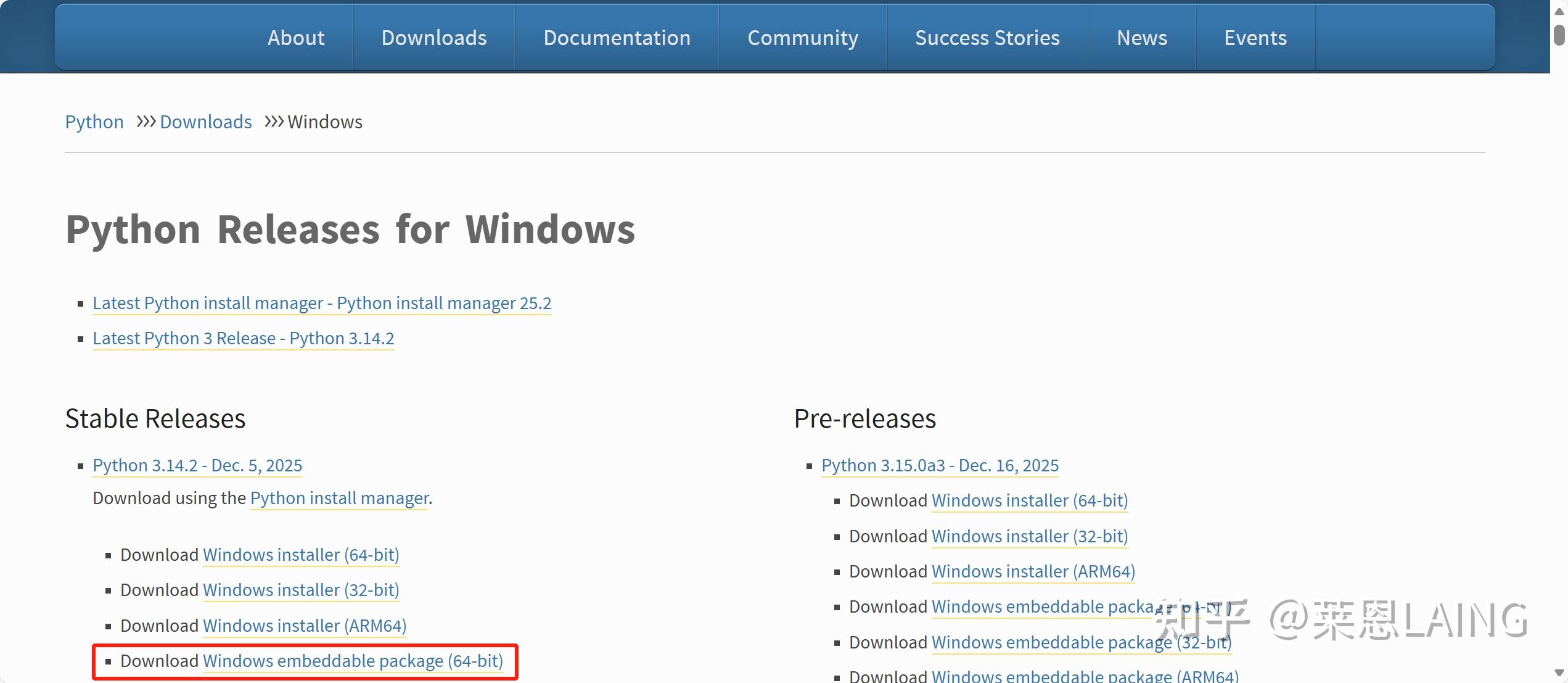Download stable Windows installer (32-bit)

[x=301, y=590]
